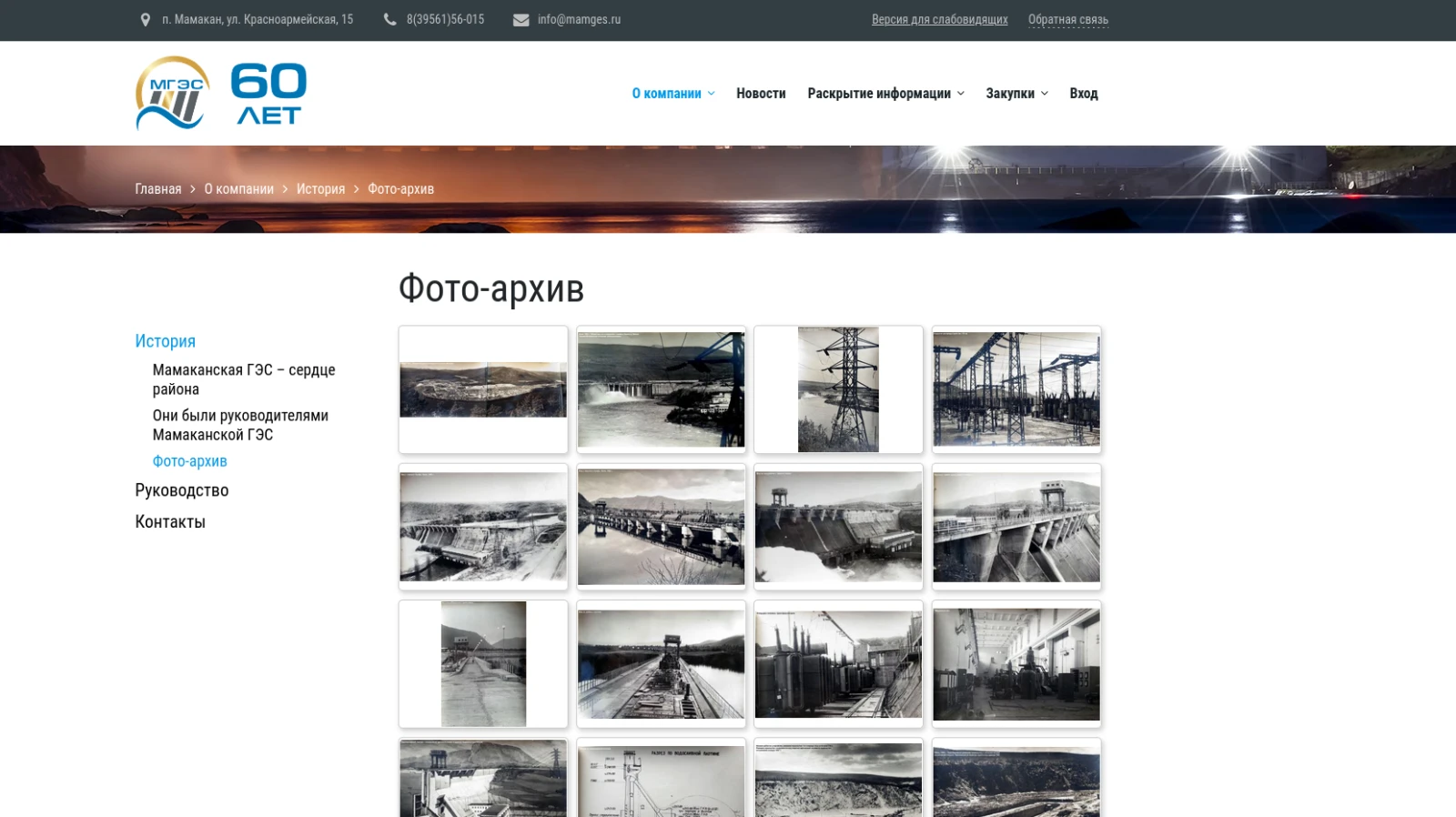Open the Закупки menu item

[1010, 94]
